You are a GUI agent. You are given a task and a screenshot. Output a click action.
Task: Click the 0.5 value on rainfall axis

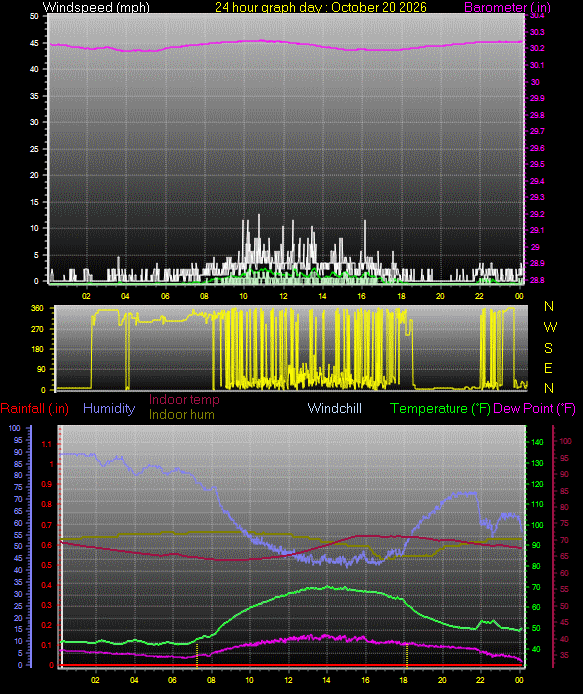pos(46,565)
